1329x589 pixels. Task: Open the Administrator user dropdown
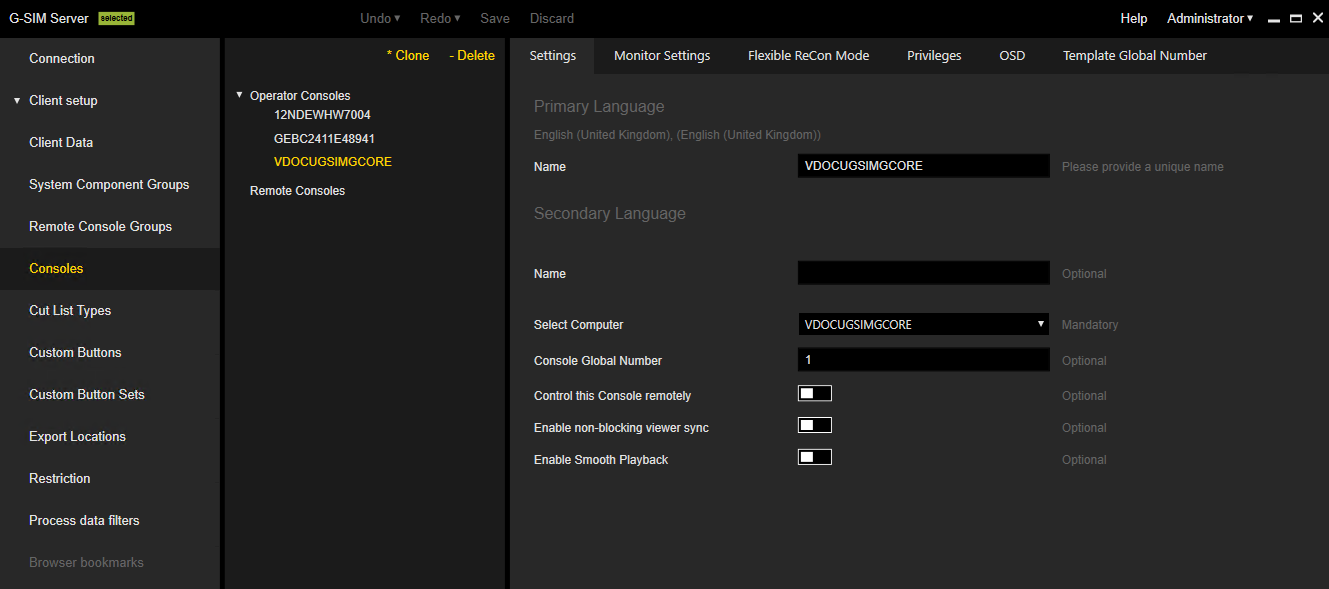tap(1210, 18)
